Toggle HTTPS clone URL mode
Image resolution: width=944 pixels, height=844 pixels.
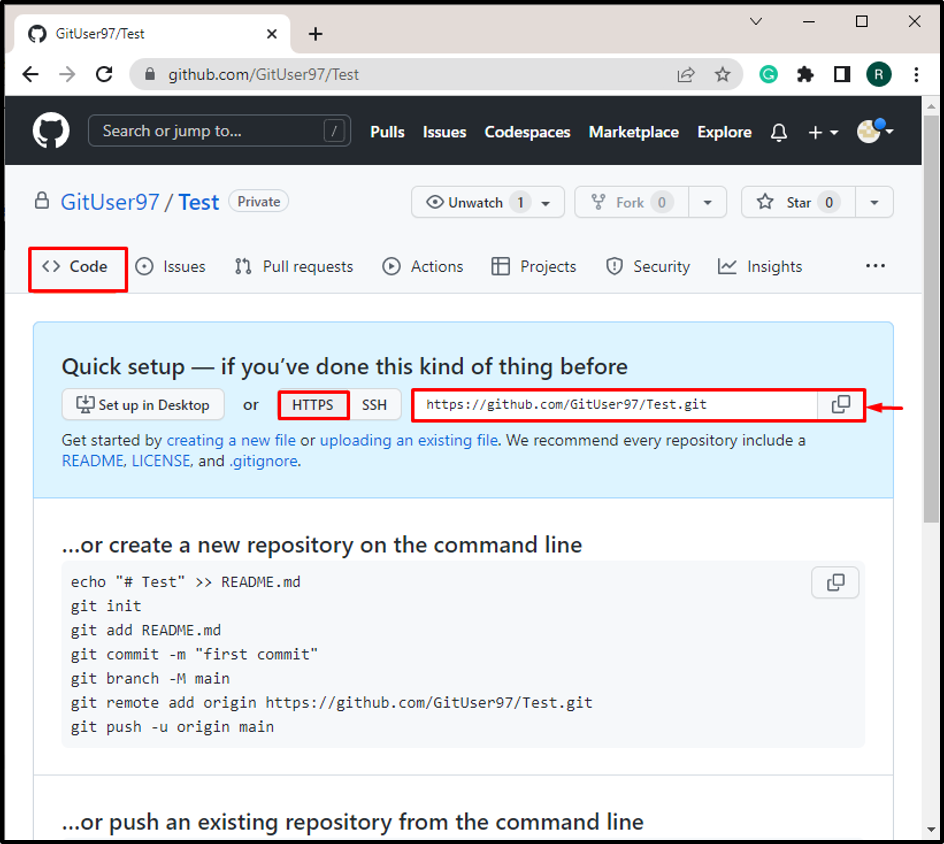coord(313,404)
